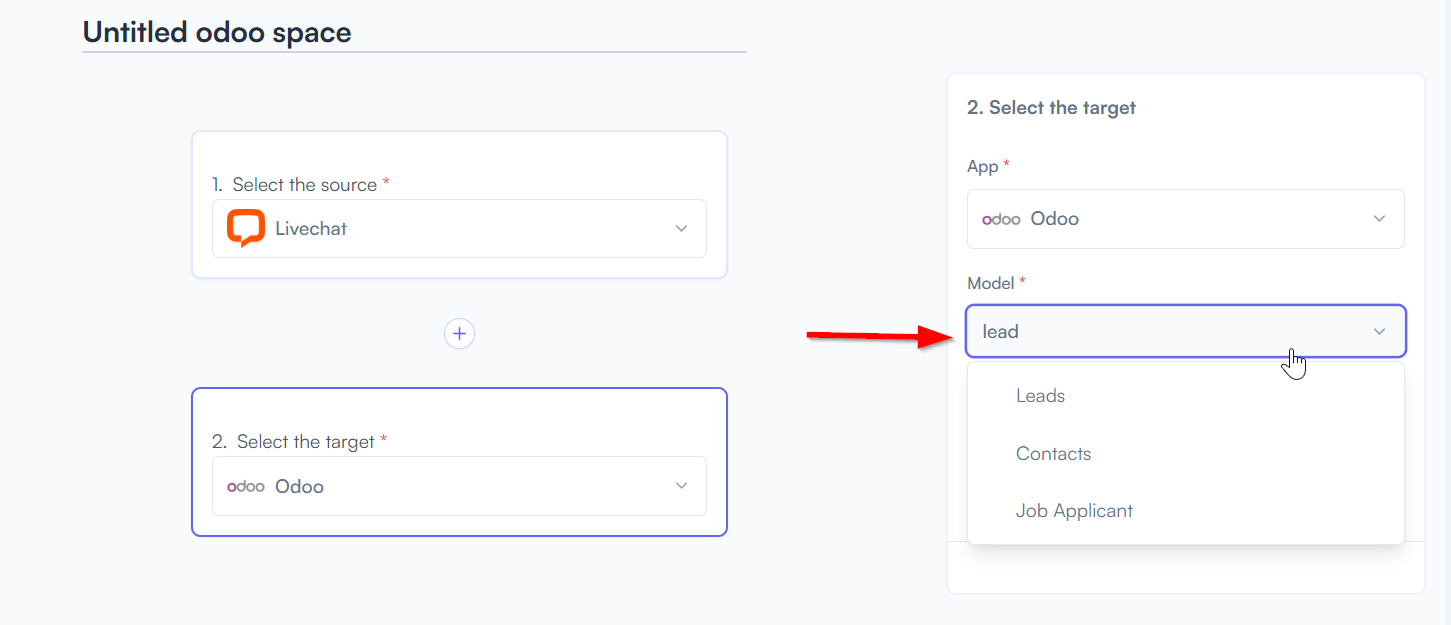
Task: Click the Model search field containing lead
Action: 1186,331
